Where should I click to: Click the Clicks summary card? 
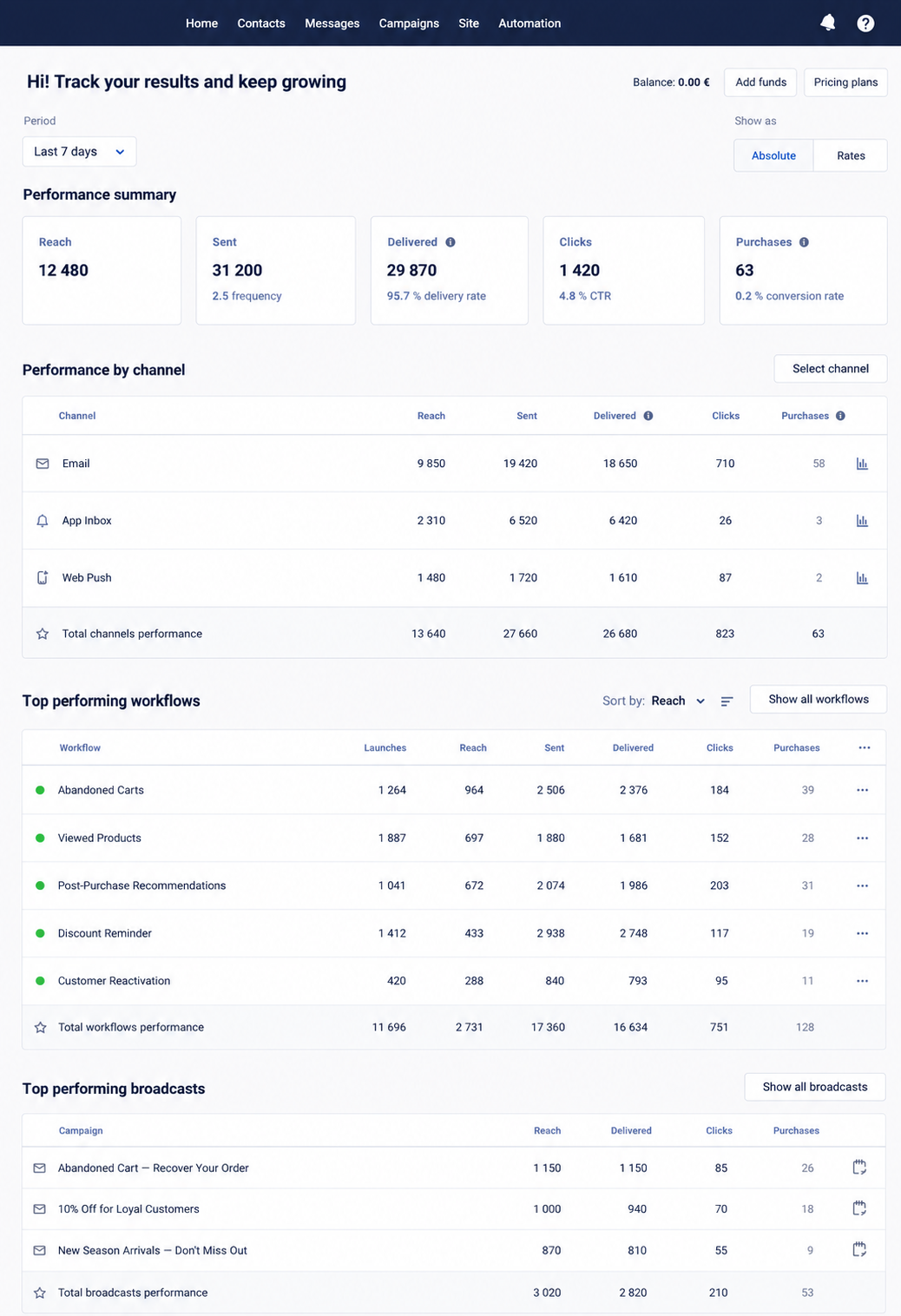(x=624, y=270)
